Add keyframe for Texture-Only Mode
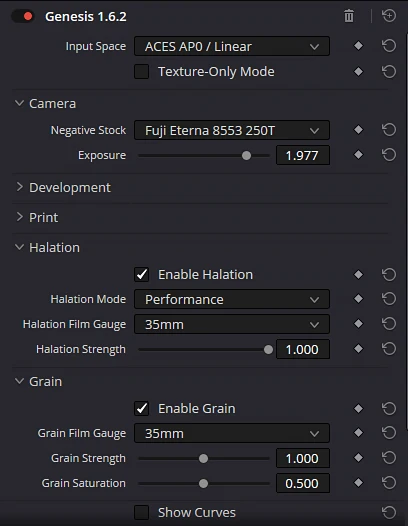408x526 pixels. pos(358,71)
